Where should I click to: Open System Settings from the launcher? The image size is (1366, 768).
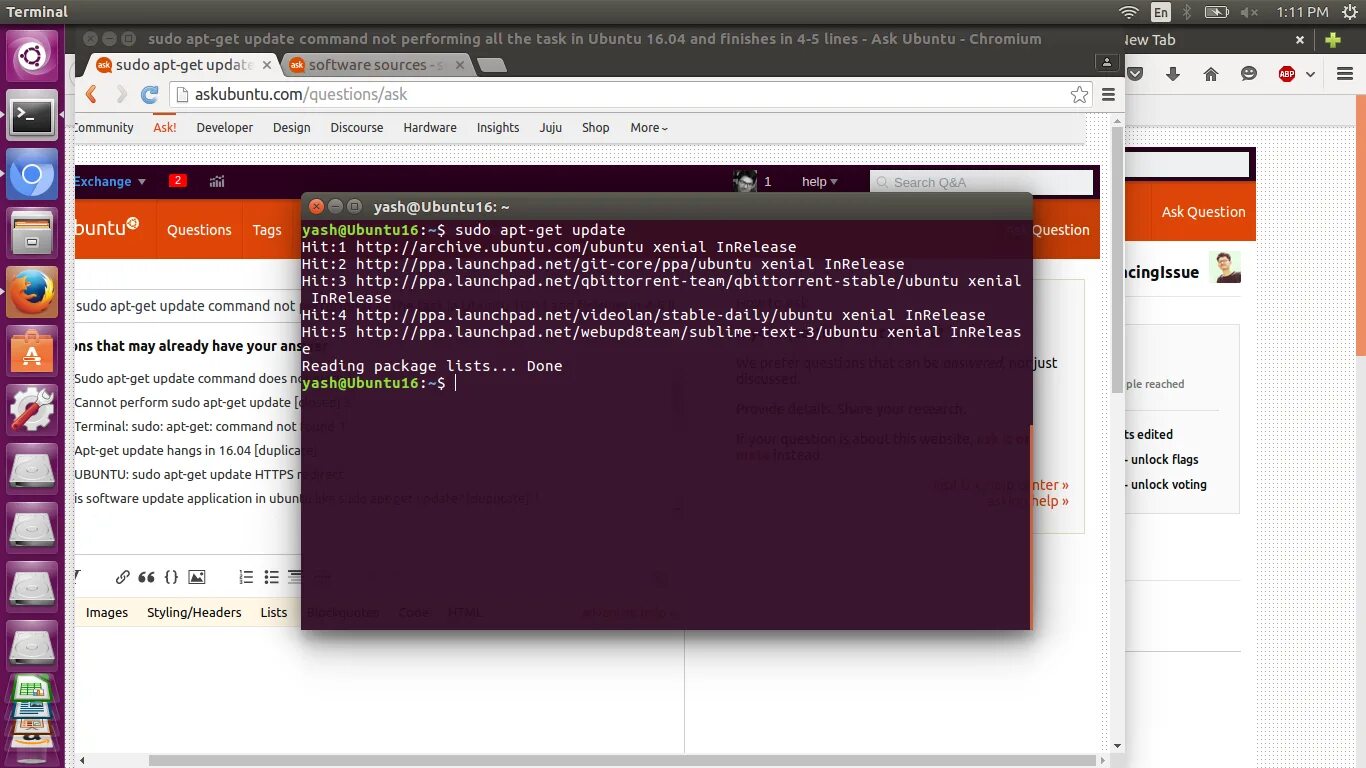click(x=32, y=408)
